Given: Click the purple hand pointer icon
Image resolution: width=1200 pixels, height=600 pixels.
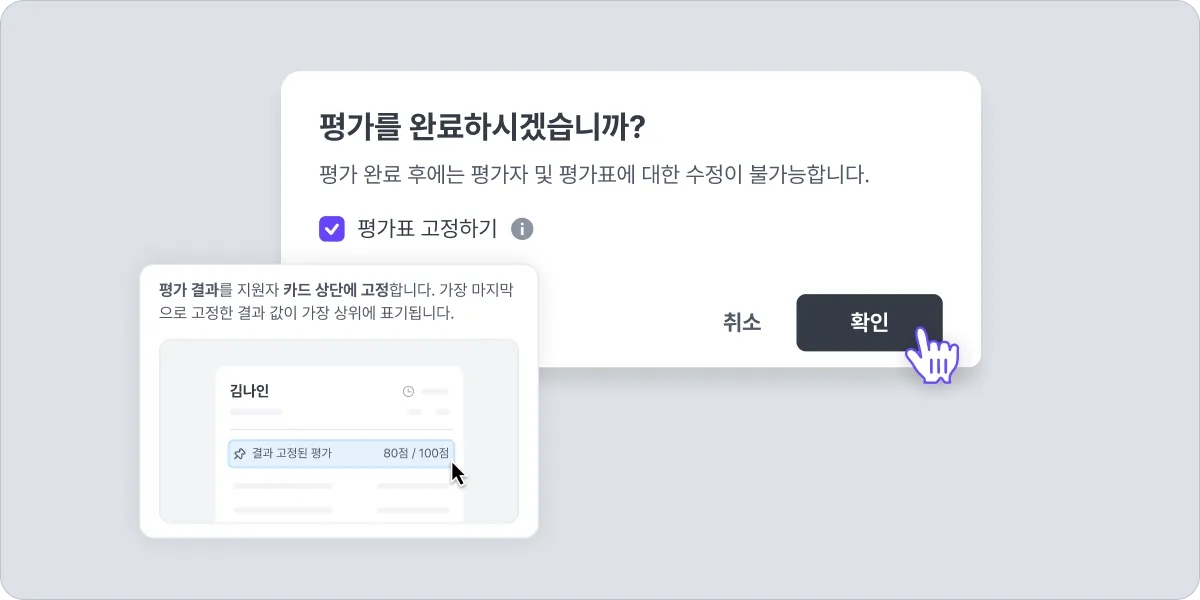Looking at the screenshot, I should click(x=932, y=354).
